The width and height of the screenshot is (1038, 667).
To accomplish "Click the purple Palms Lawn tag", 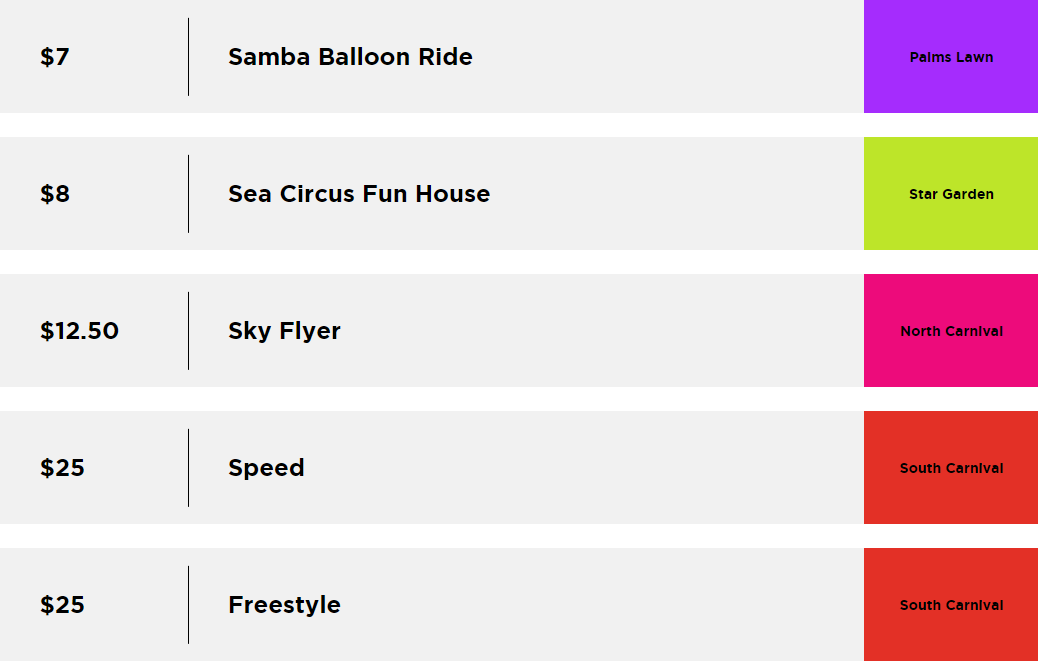I will pos(951,57).
